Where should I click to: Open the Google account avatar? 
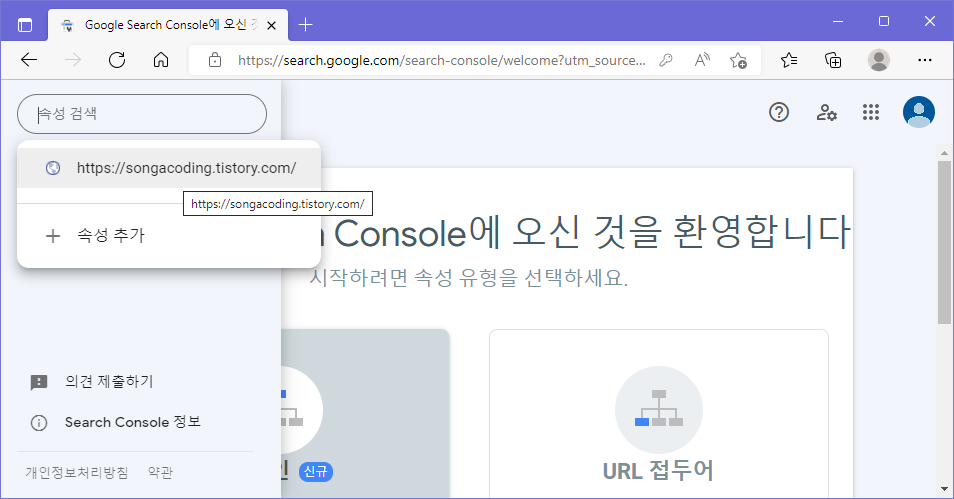click(919, 112)
